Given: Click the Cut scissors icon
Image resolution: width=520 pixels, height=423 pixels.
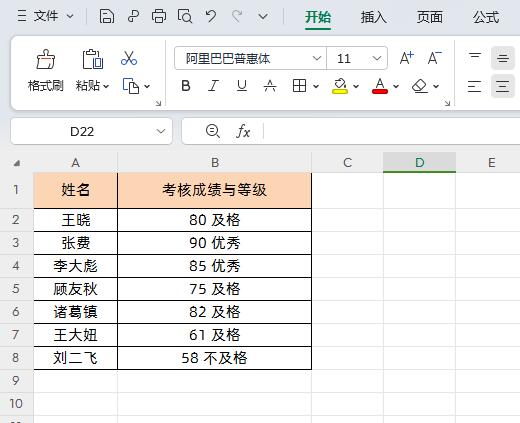Looking at the screenshot, I should coord(129,58).
